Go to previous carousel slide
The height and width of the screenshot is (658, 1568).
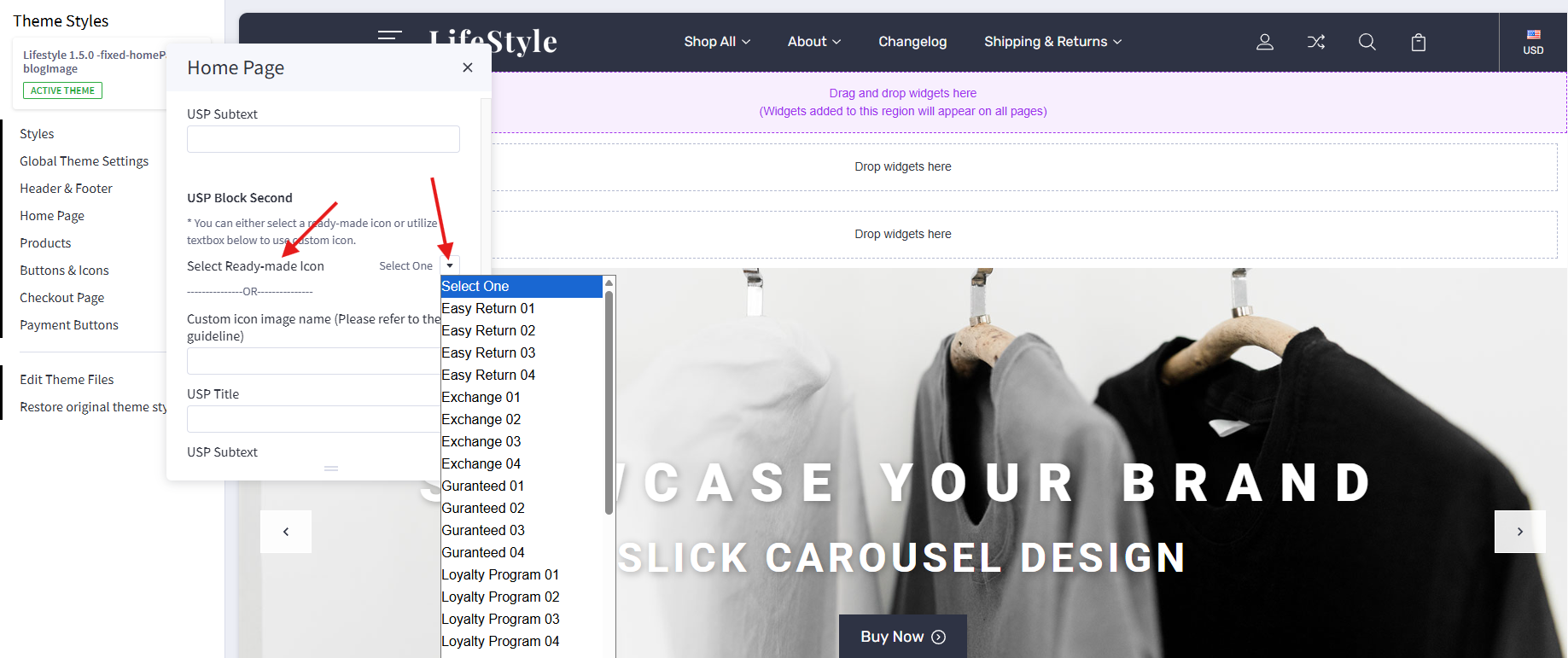[x=286, y=532]
